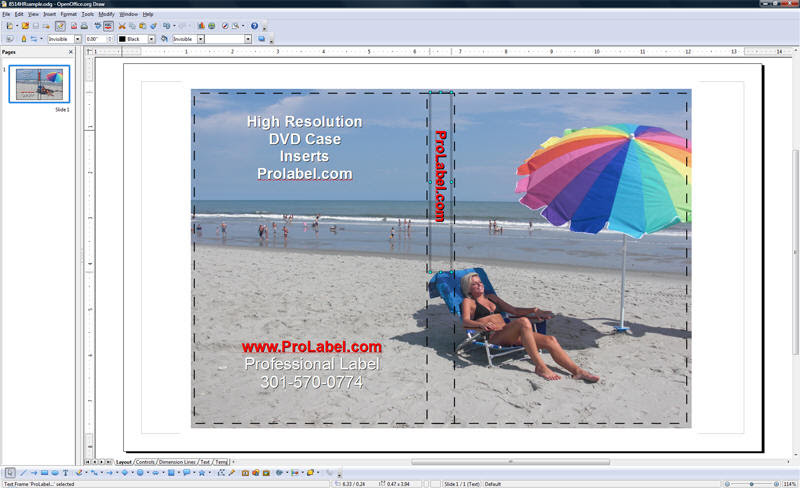Viewport: 800px width, 488px height.
Task: Select the Rectangle drawing tool
Action: tap(44, 473)
